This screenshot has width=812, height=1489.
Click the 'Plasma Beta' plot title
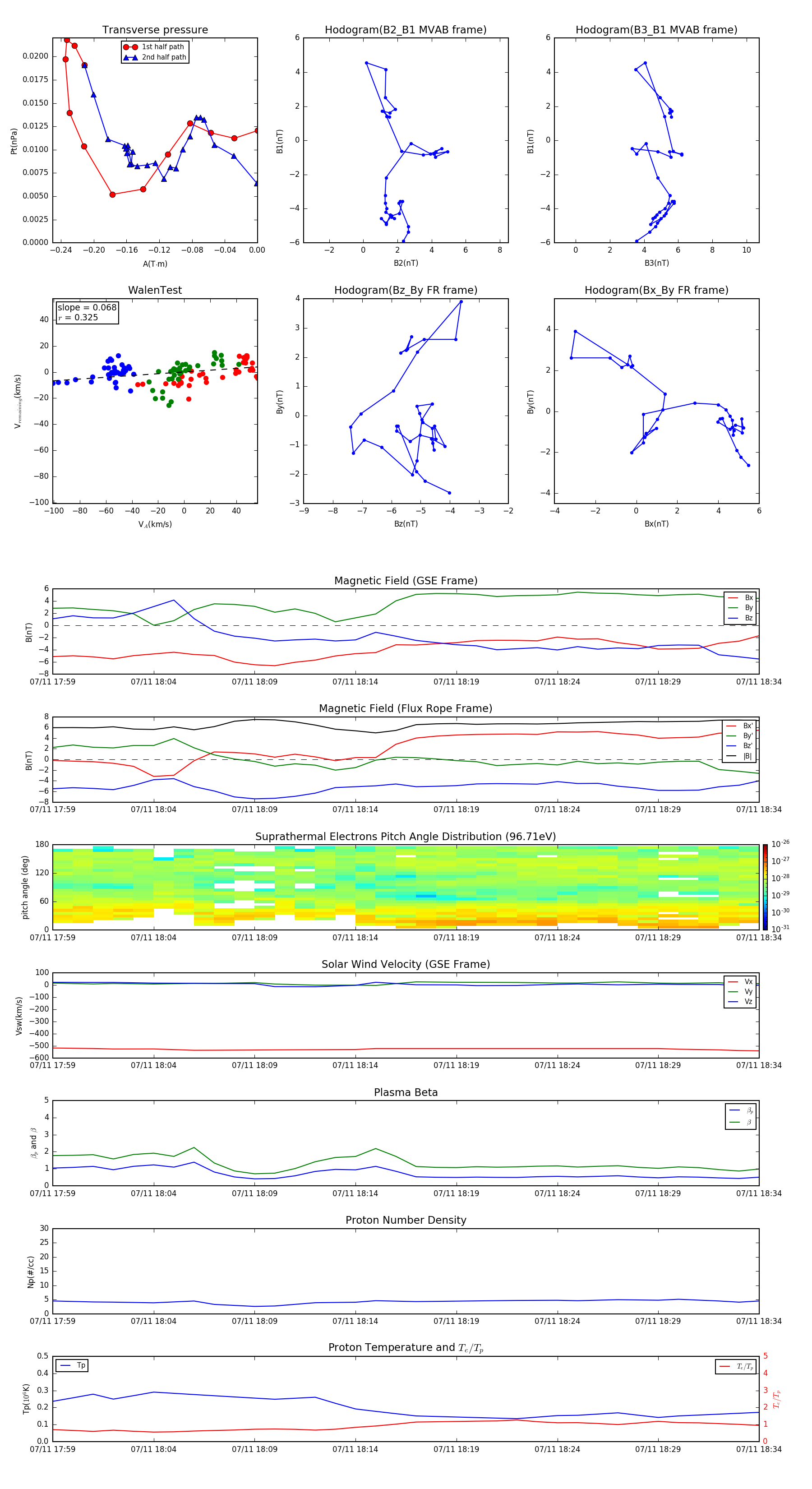[x=406, y=1092]
